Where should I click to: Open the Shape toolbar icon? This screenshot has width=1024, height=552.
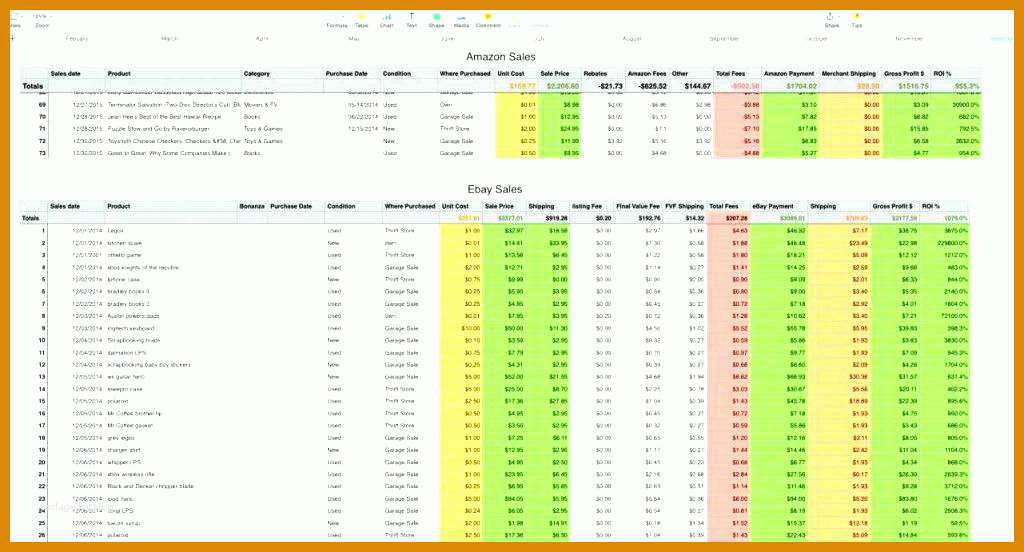click(436, 20)
